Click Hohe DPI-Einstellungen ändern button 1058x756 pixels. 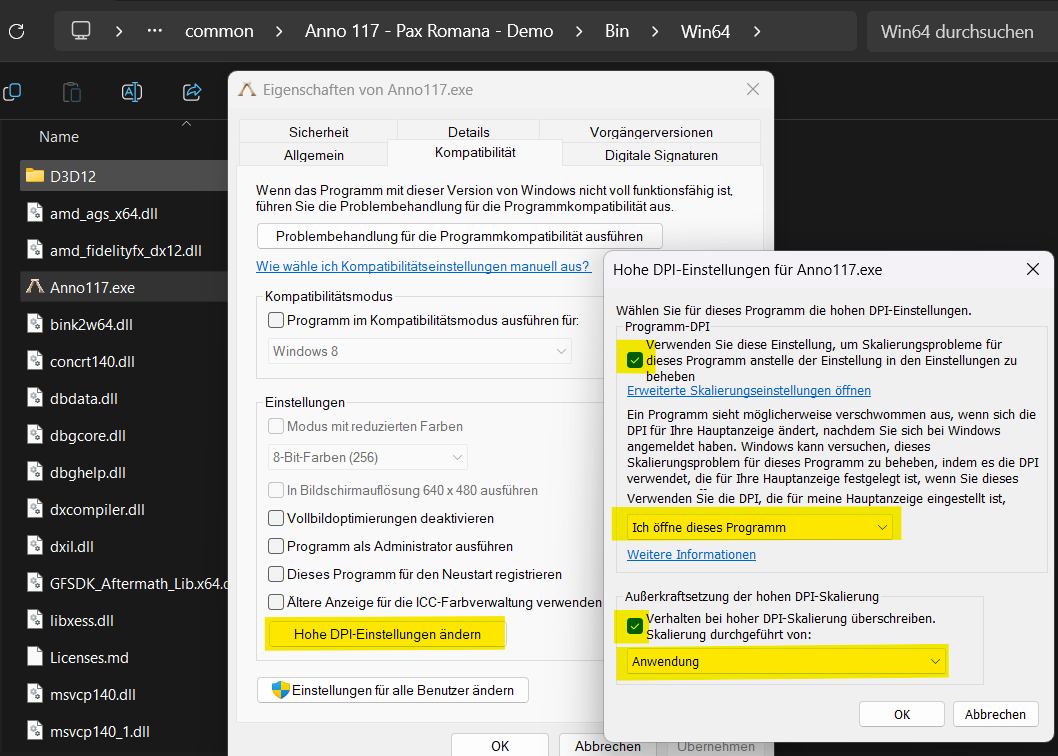click(387, 634)
